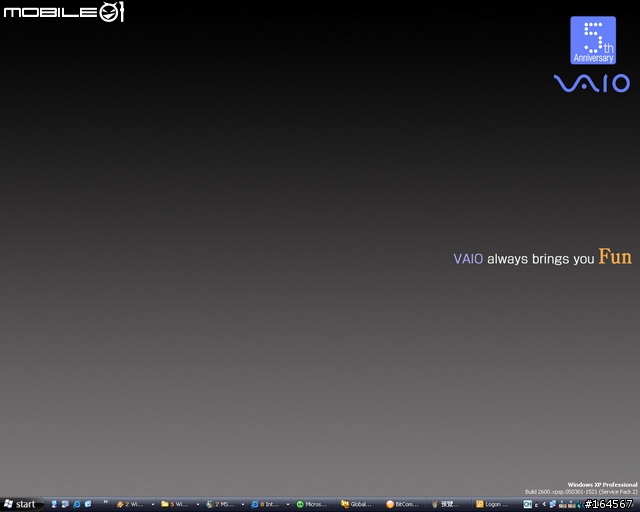Switch to the 'Micros...' taskbar window
640x512 pixels.
coord(313,505)
